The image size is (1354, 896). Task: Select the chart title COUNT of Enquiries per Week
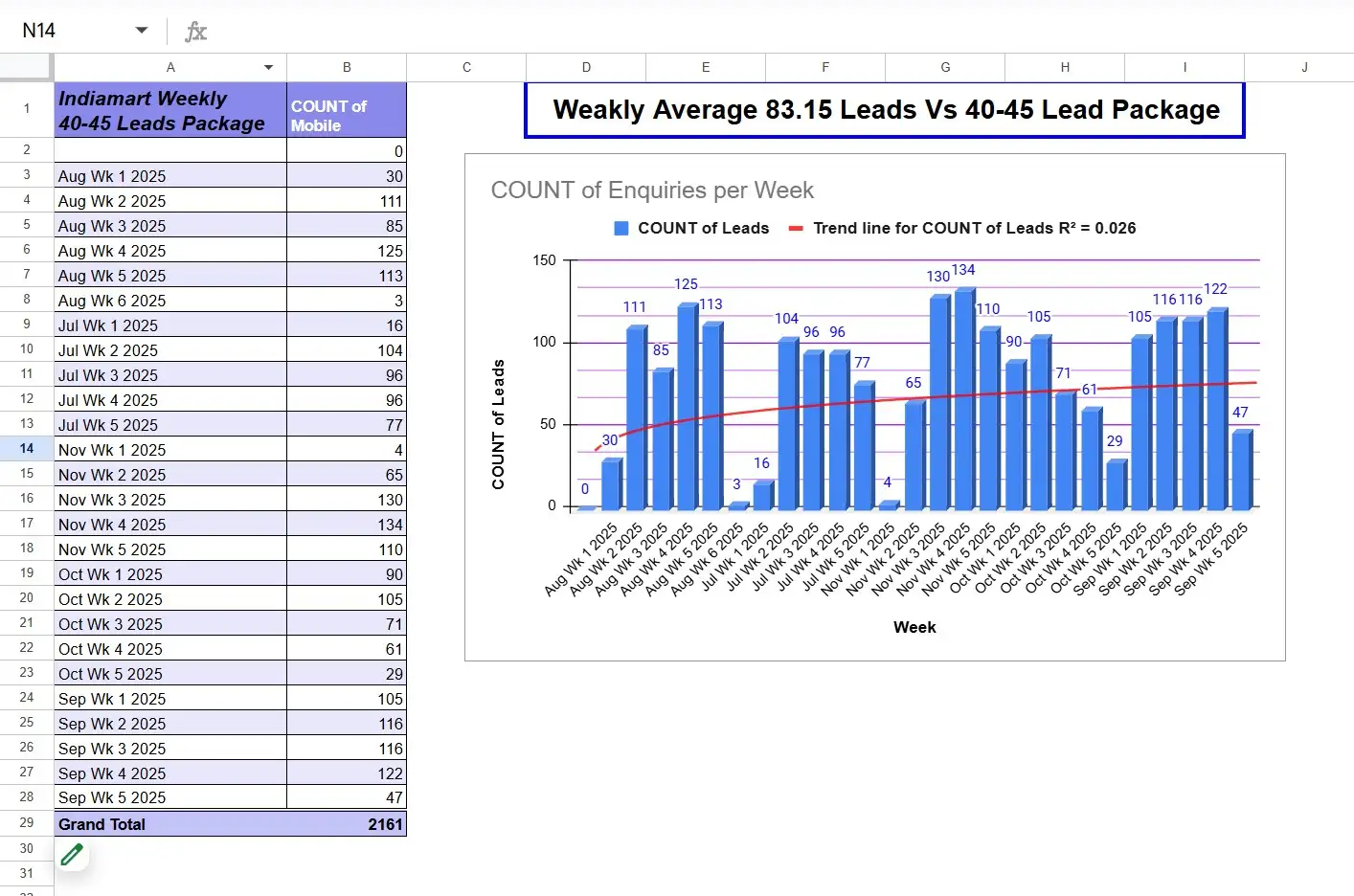tap(652, 190)
